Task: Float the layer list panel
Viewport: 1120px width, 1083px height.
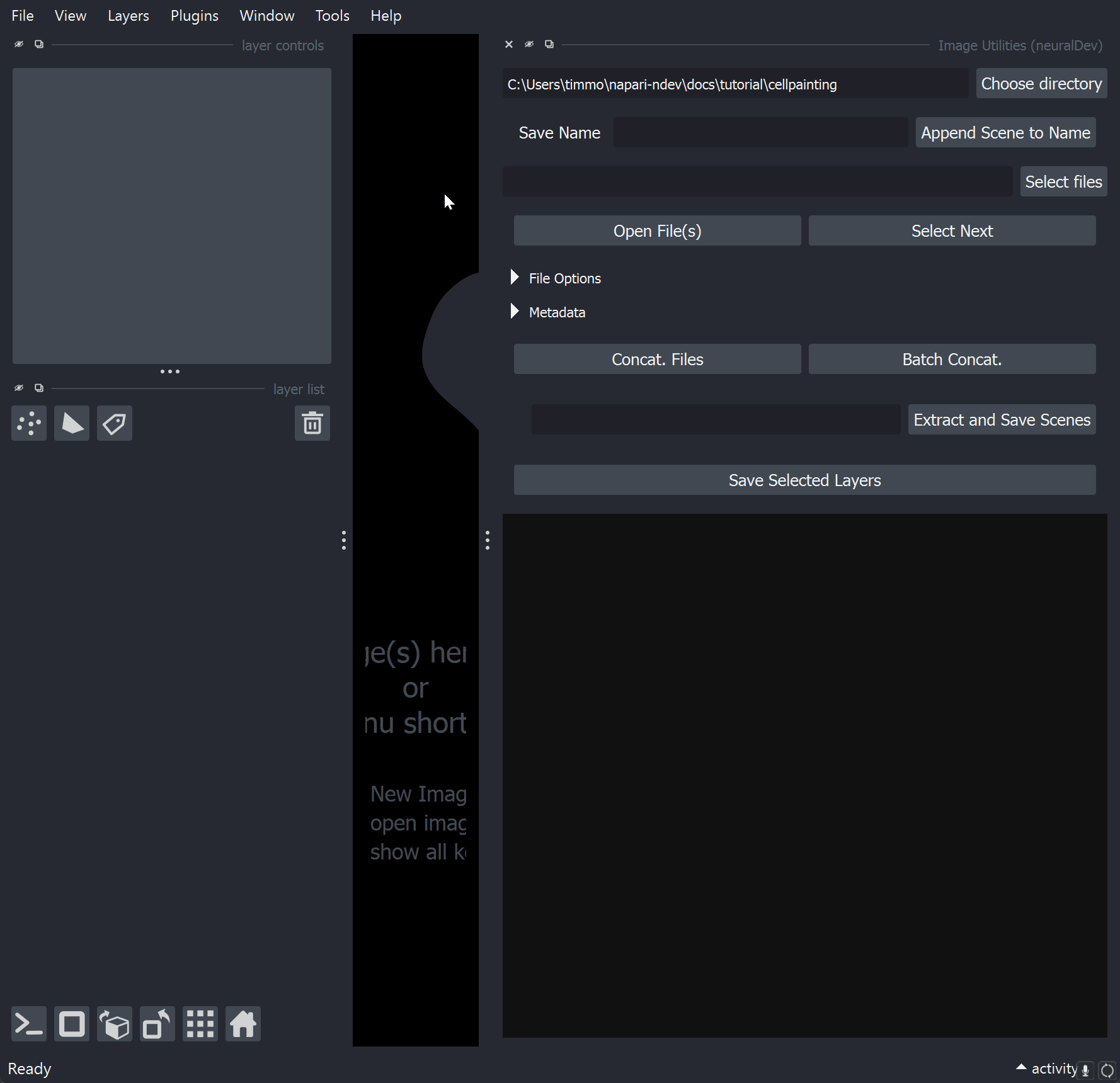Action: click(x=39, y=388)
